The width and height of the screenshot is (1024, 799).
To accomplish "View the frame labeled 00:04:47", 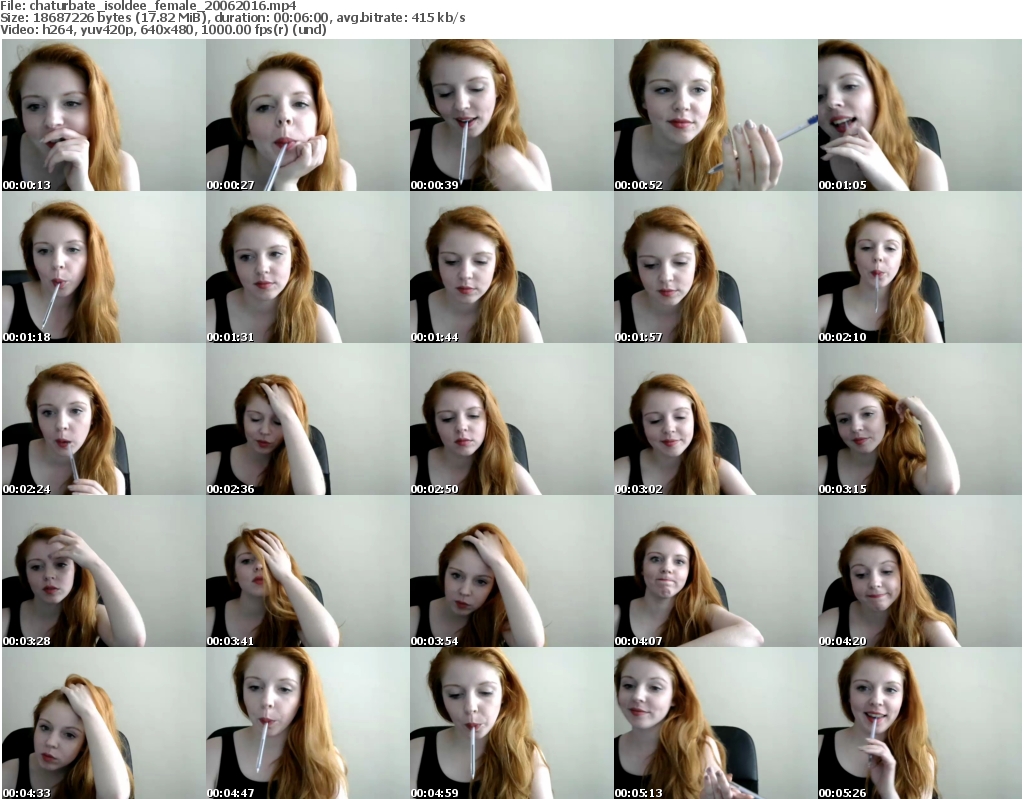I will 308,723.
